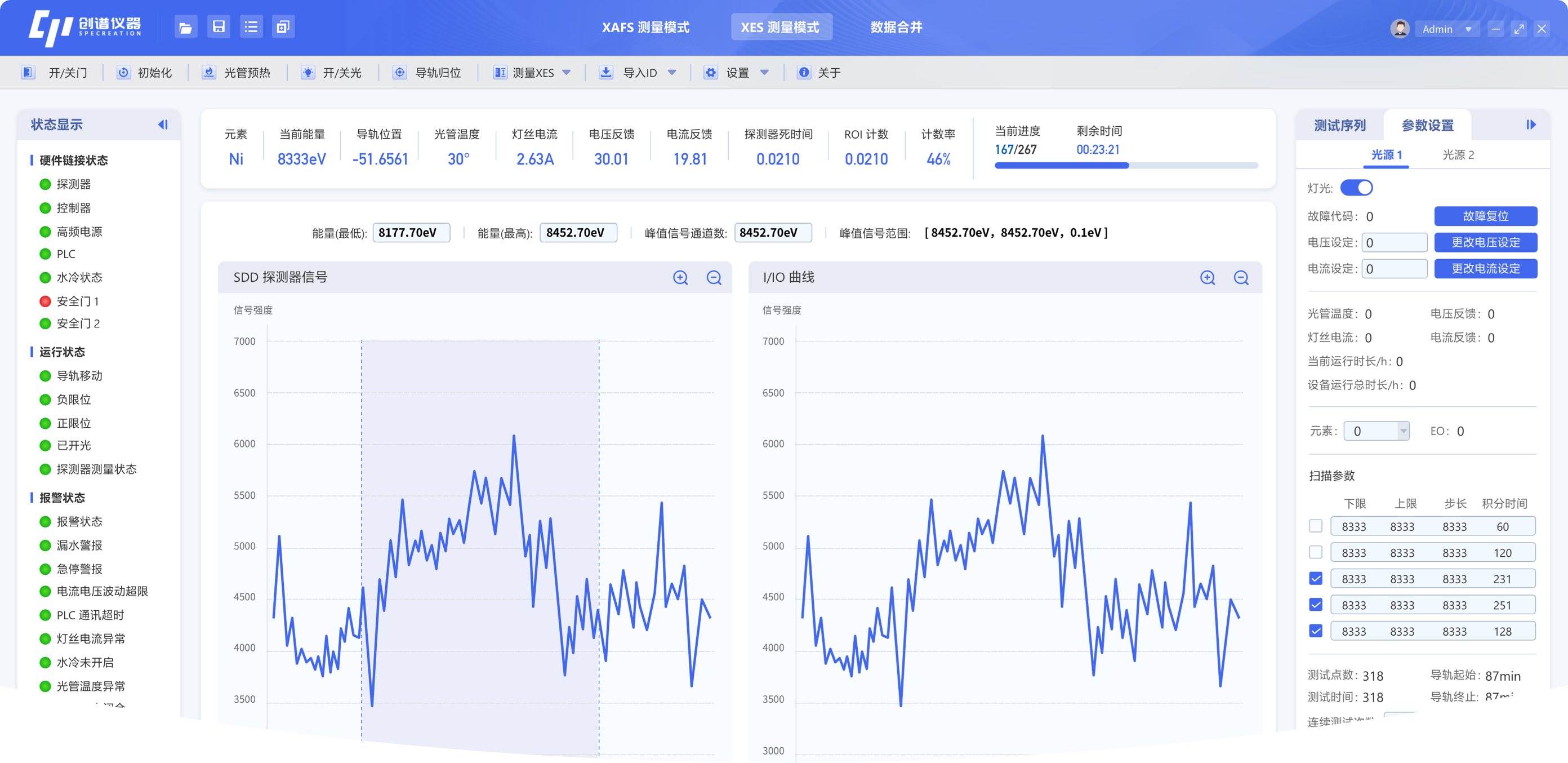Click the save icon in the top toolbar
This screenshot has height=763, width=1568.
(x=219, y=27)
